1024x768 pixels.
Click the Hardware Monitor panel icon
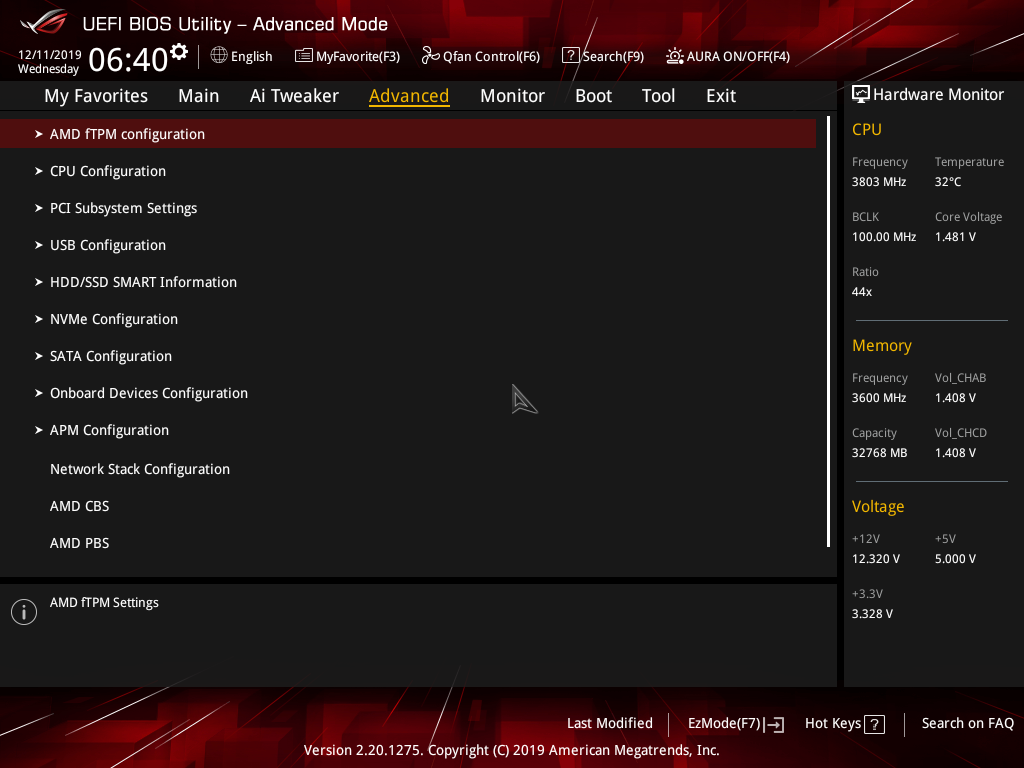click(861, 94)
